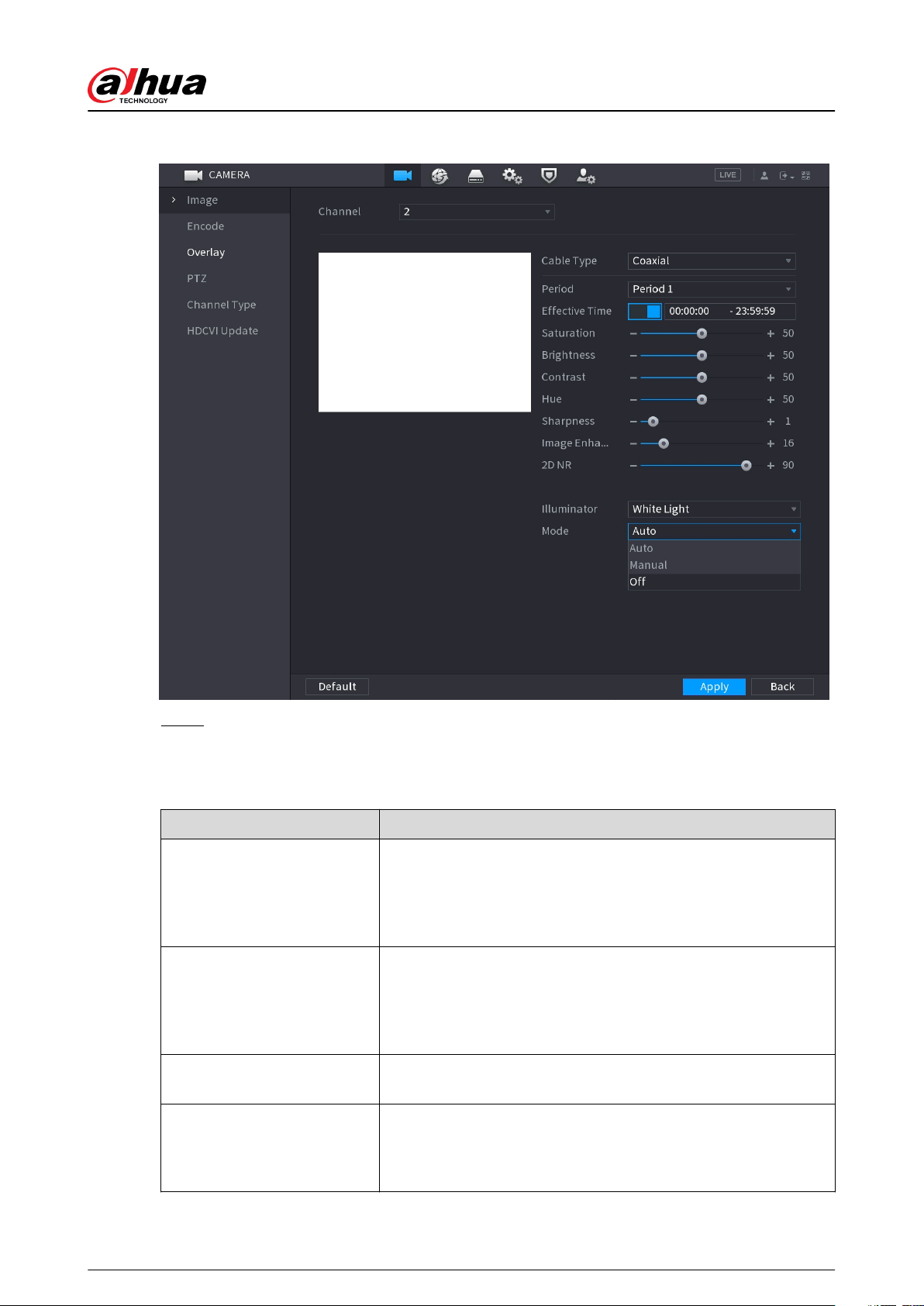
Task: Open the Illuminator dropdown
Action: pyautogui.click(x=714, y=509)
